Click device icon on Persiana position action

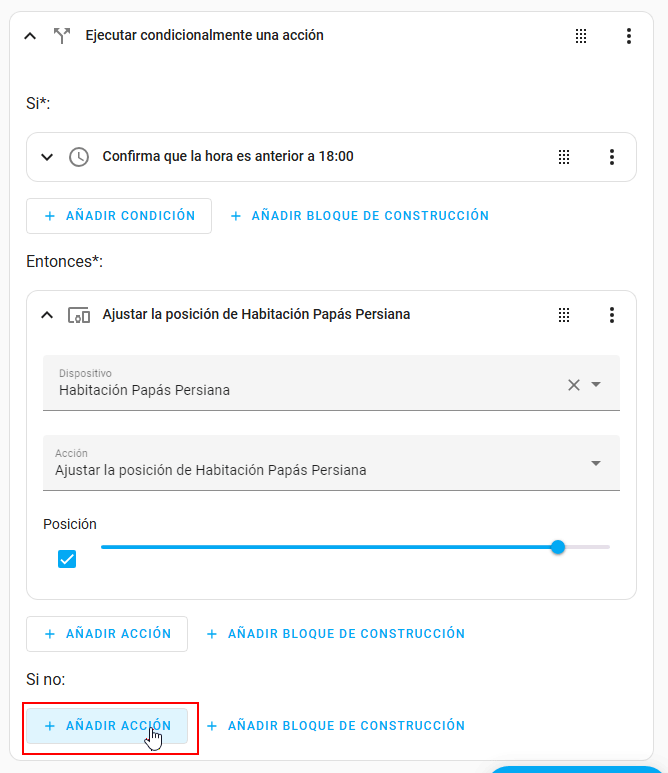click(x=79, y=315)
